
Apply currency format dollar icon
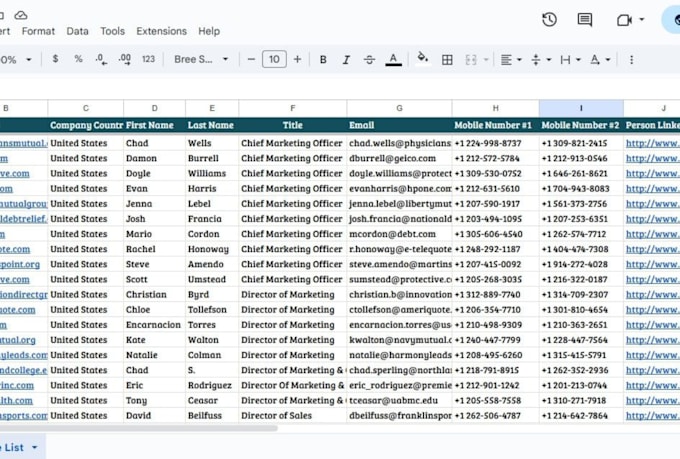coord(55,59)
